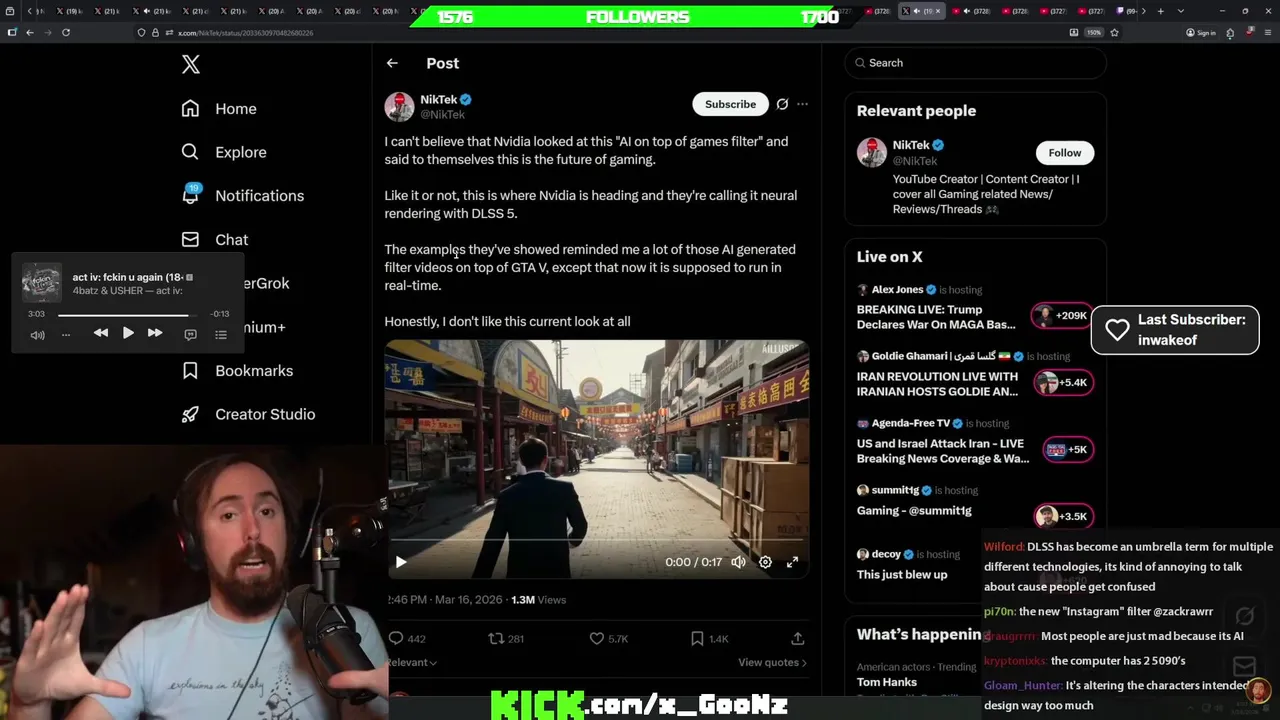Open Explore in the sidebar
The width and height of the screenshot is (1280, 720).
point(224,152)
